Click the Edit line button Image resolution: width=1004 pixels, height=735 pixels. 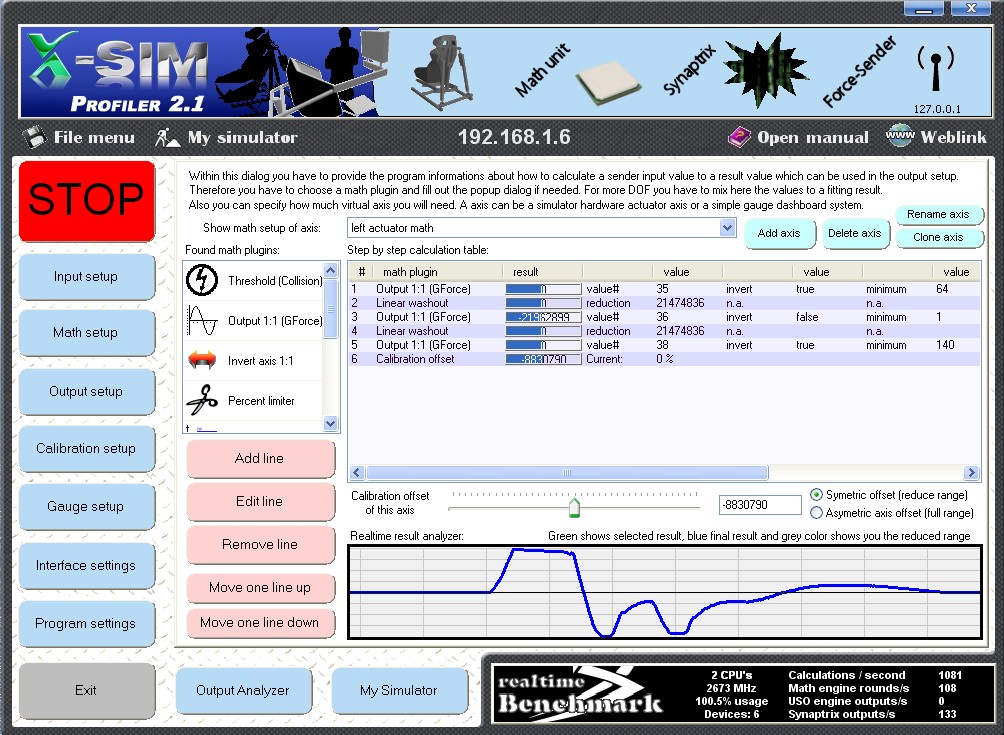point(260,501)
